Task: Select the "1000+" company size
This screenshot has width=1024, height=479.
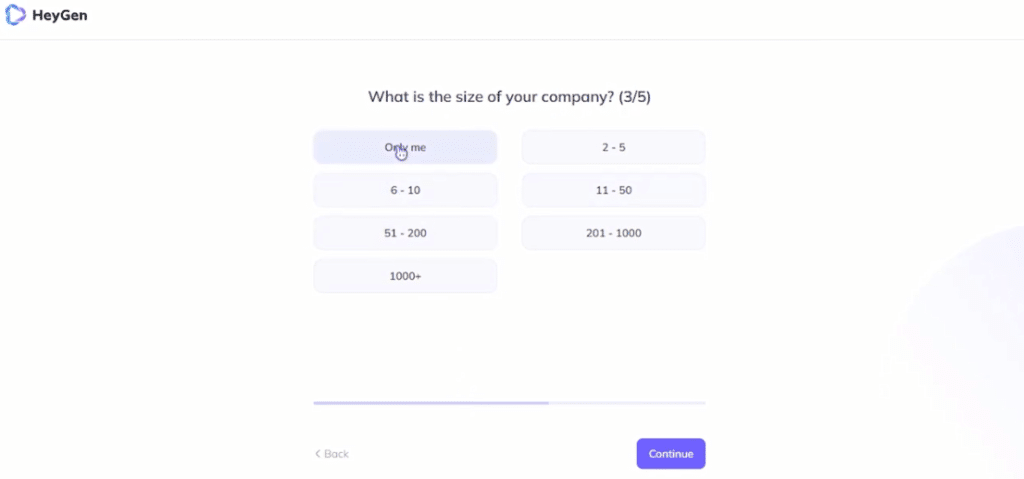Action: tap(405, 276)
